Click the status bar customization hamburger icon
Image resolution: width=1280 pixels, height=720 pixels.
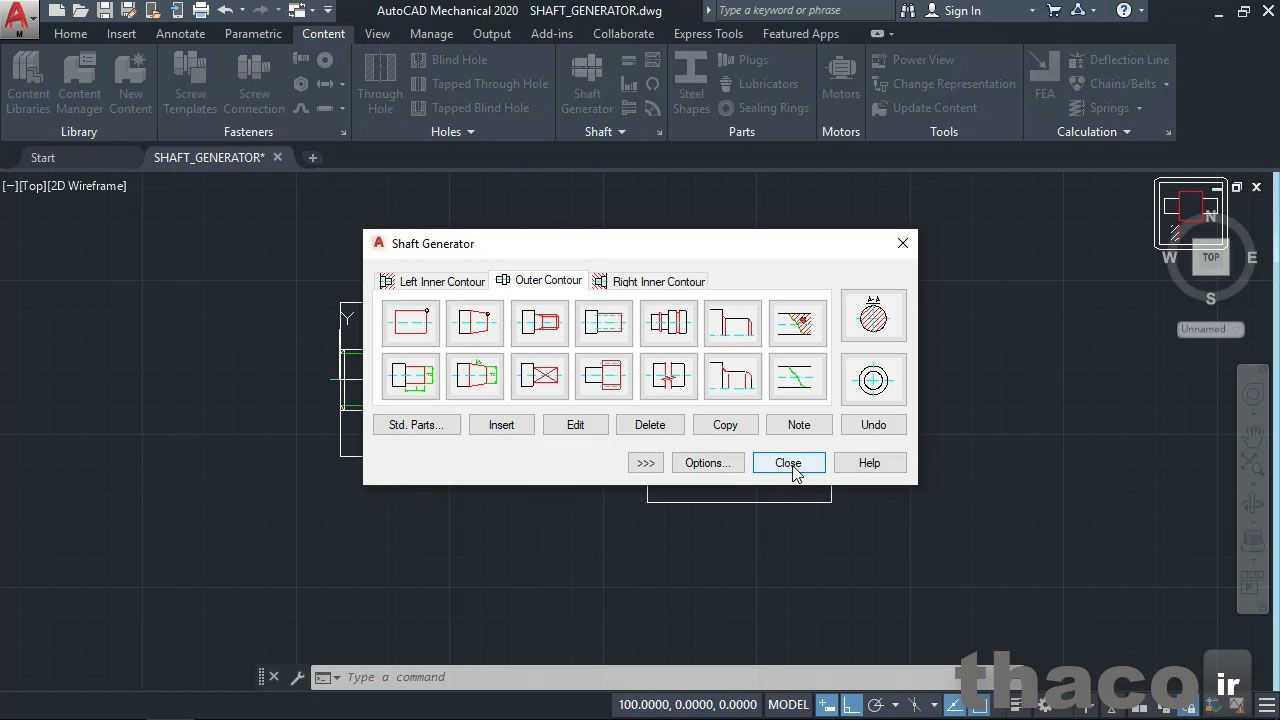pyautogui.click(x=1267, y=704)
